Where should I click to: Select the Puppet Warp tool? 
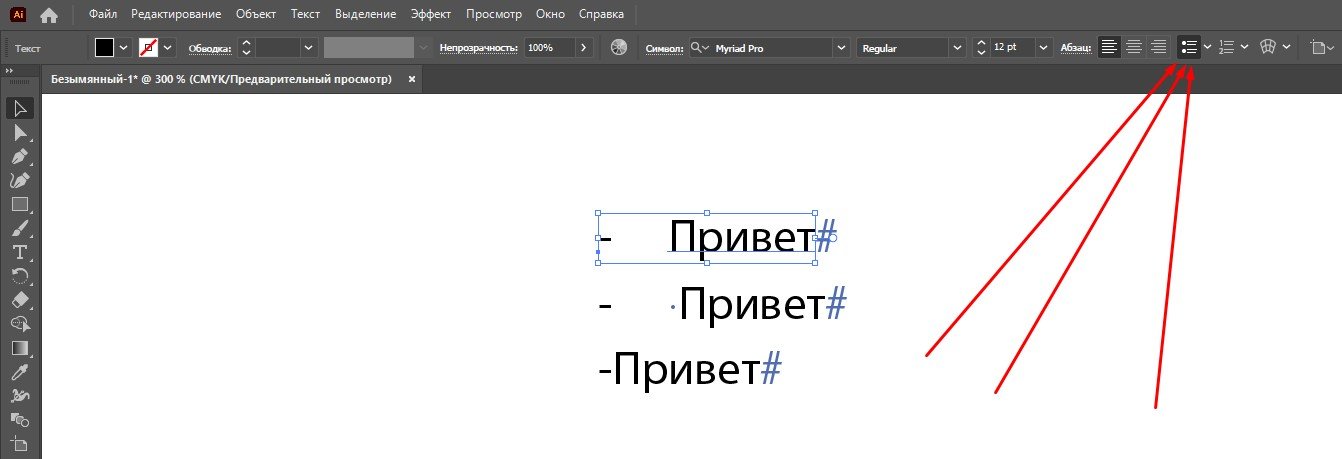coord(19,396)
